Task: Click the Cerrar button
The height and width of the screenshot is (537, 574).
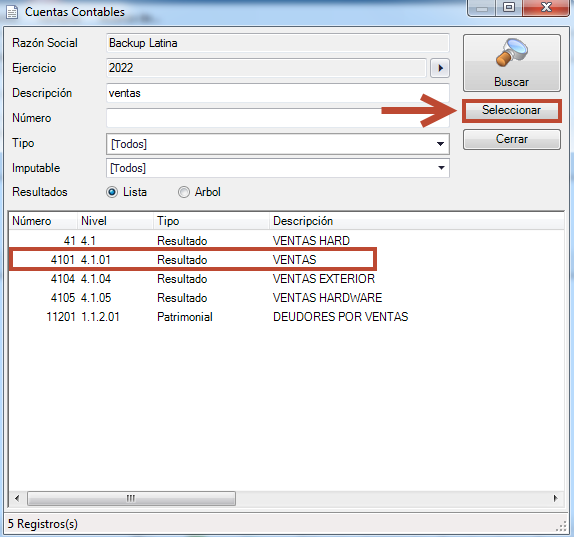Action: click(x=511, y=139)
